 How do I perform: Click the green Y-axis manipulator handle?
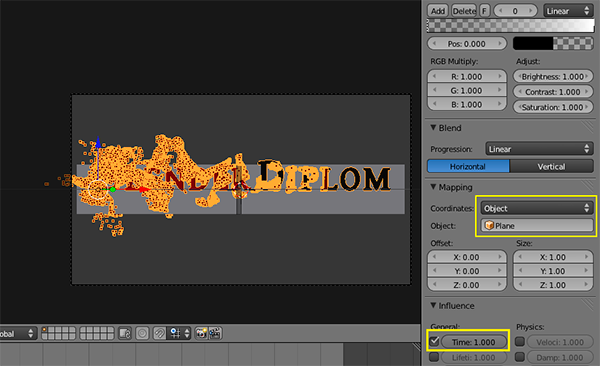[112, 190]
